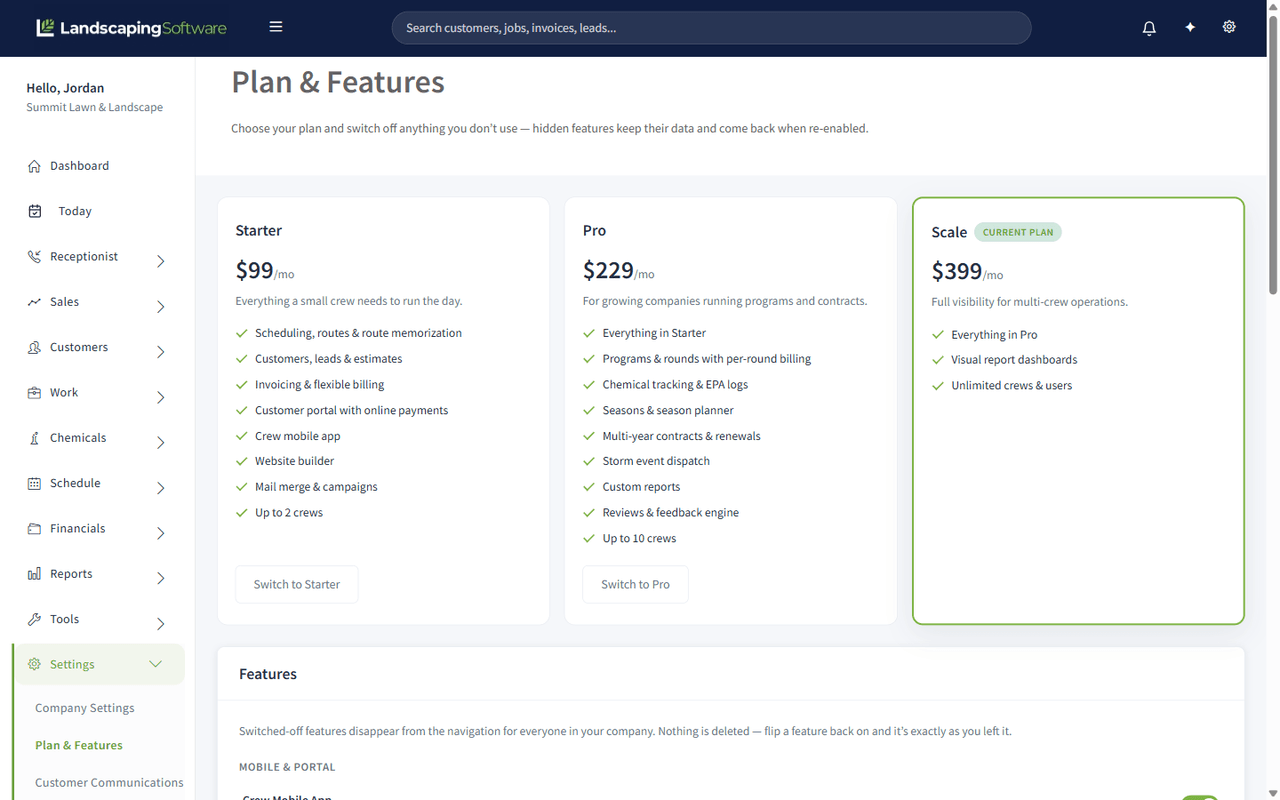
Task: Select the Scale current plan card
Action: click(x=1078, y=411)
